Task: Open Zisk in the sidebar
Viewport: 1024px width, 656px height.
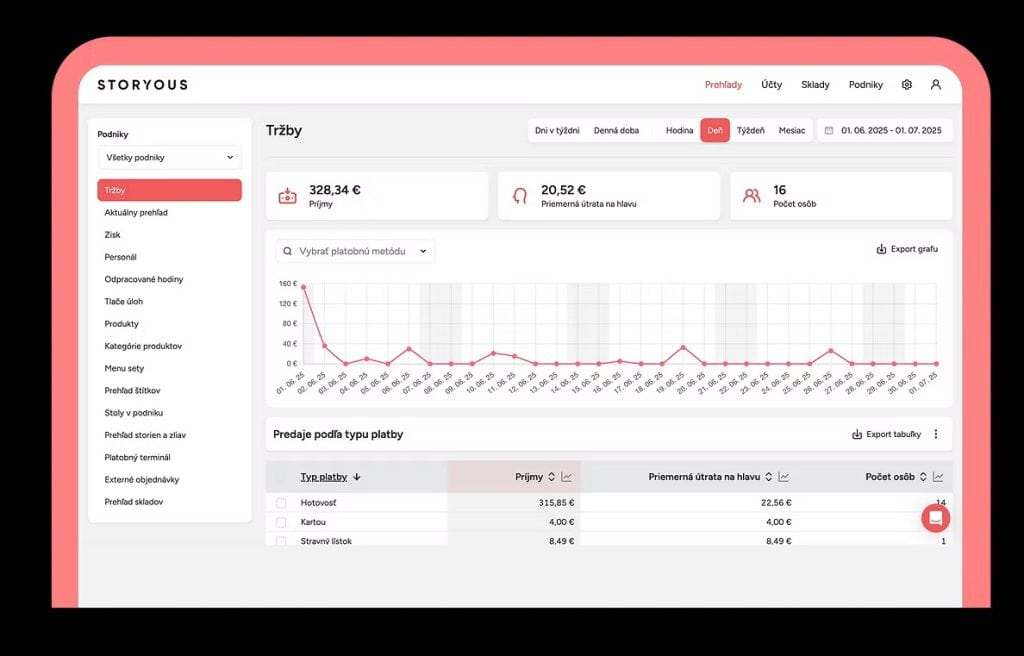Action: [113, 235]
